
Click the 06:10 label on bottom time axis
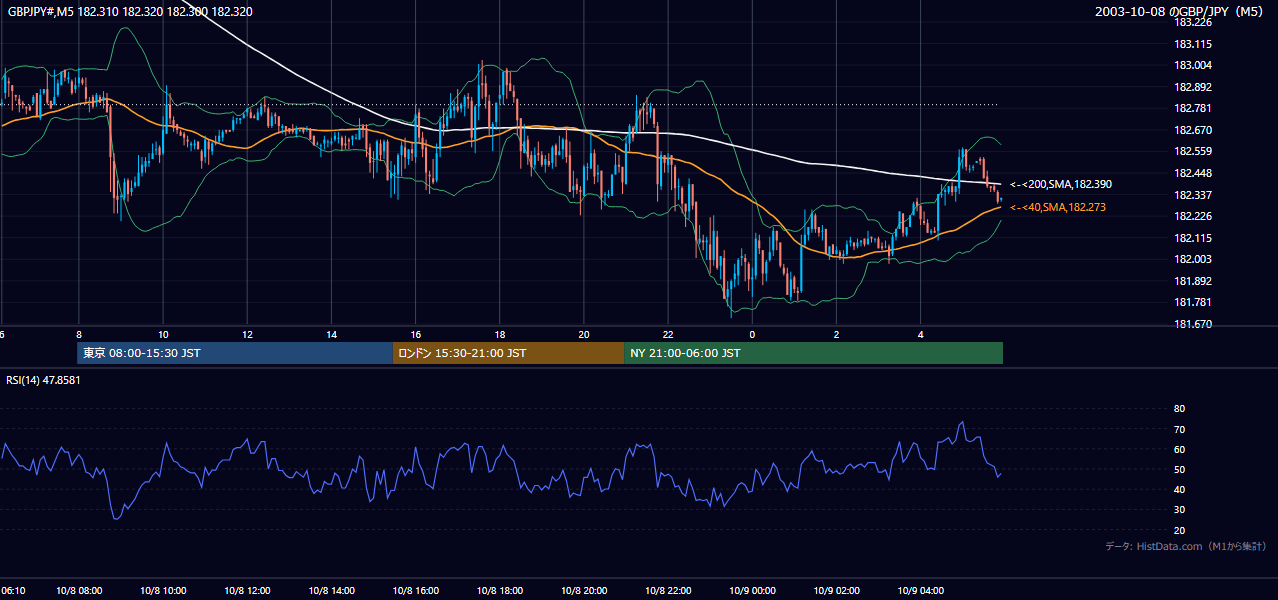(x=13, y=591)
